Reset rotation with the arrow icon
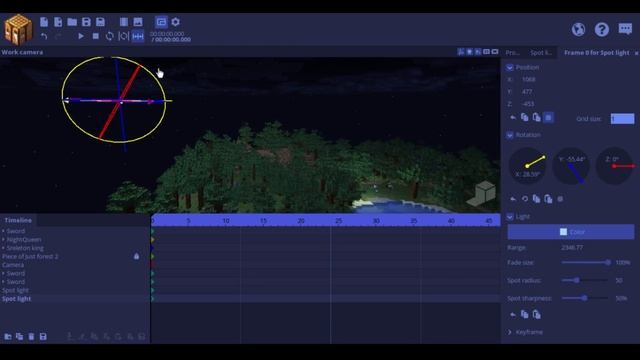Screen dimensions: 640x360 (513, 199)
